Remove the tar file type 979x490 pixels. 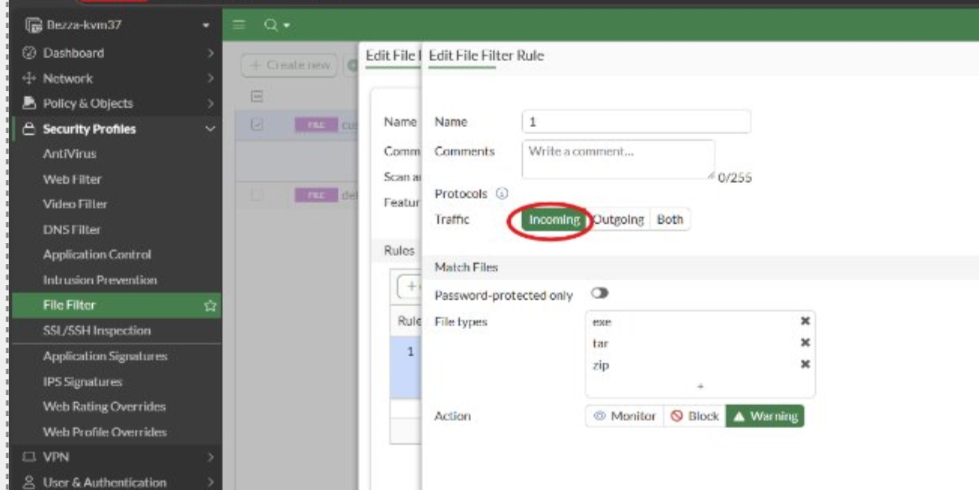[805, 343]
